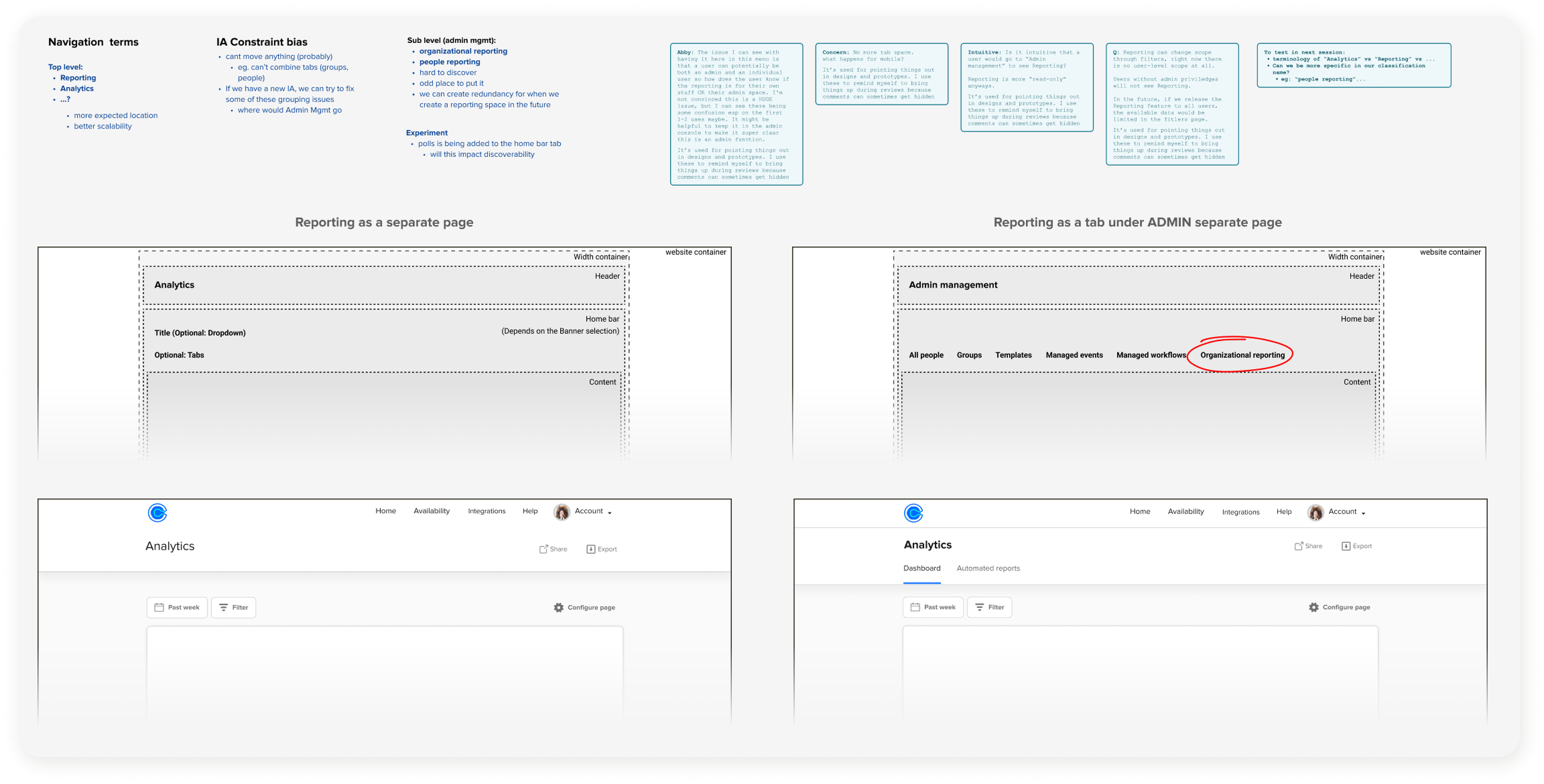Viewport: 1544px width, 784px height.
Task: Open Availability in left mockup navbar
Action: (432, 511)
